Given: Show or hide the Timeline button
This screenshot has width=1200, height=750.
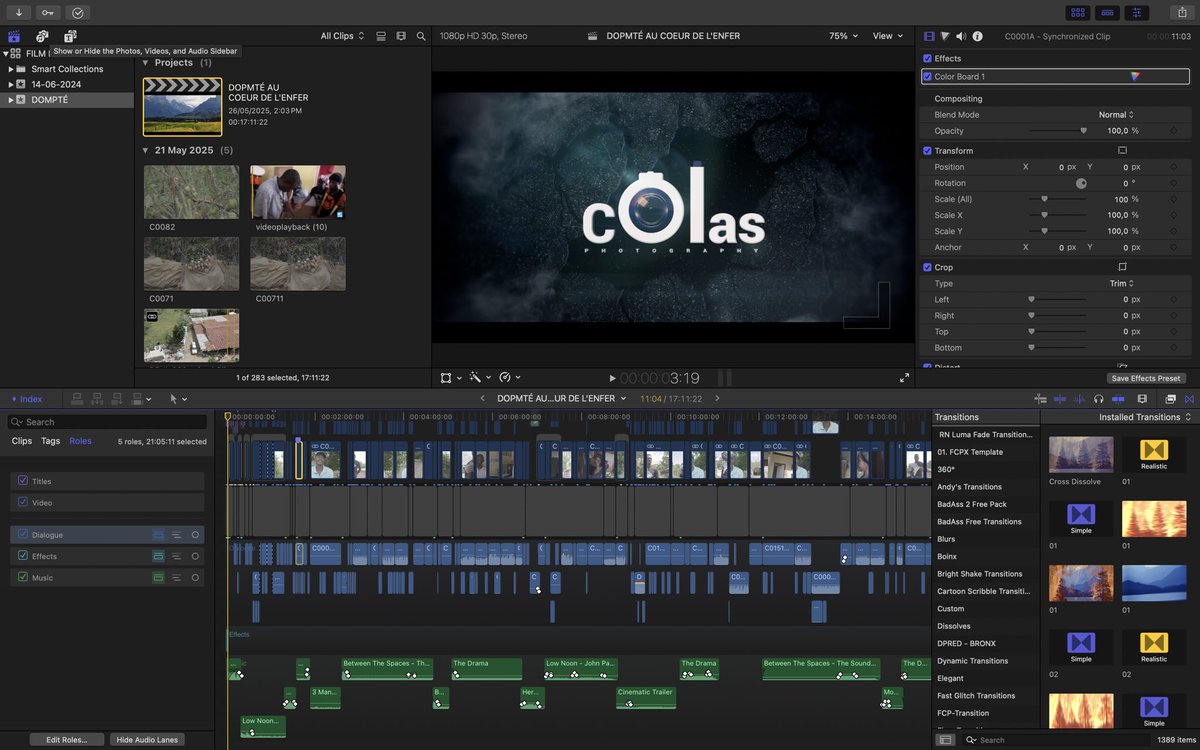Looking at the screenshot, I should [1107, 12].
